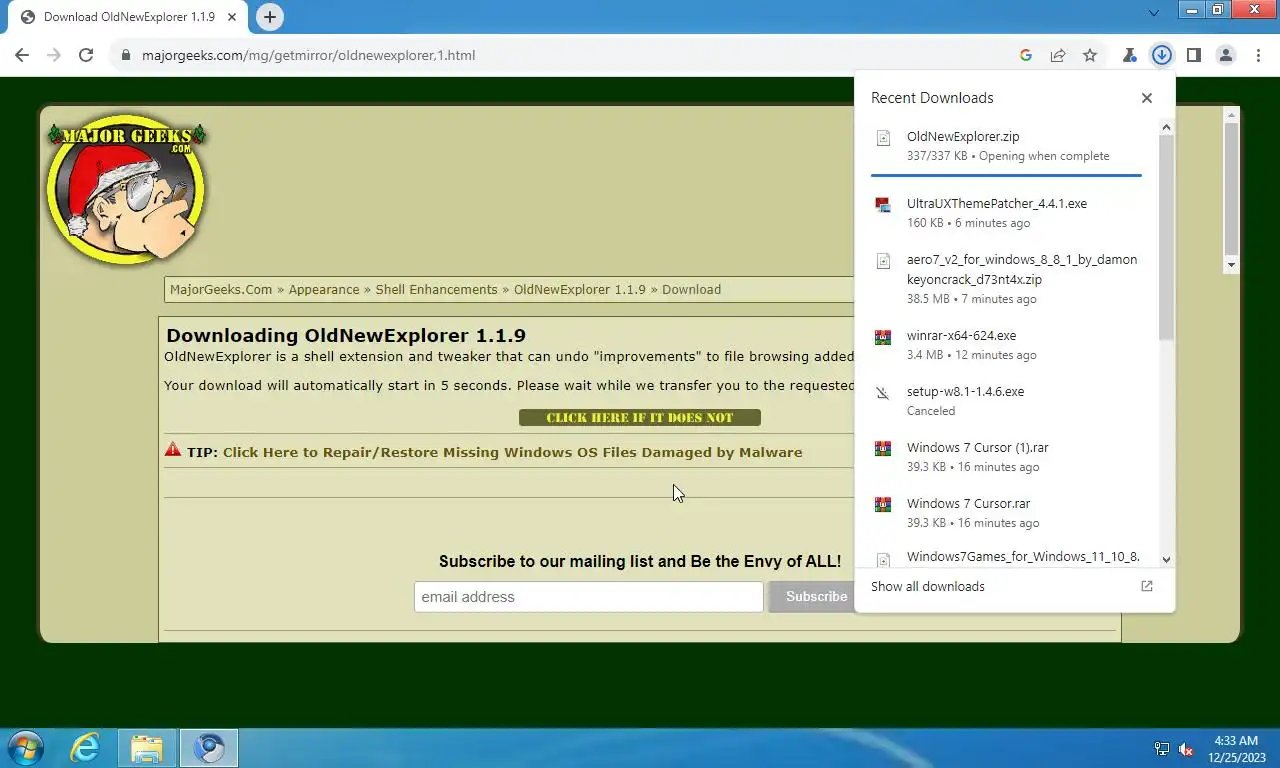This screenshot has width=1280, height=768.
Task: Click the page scrollbar down arrow
Action: pos(1231,265)
